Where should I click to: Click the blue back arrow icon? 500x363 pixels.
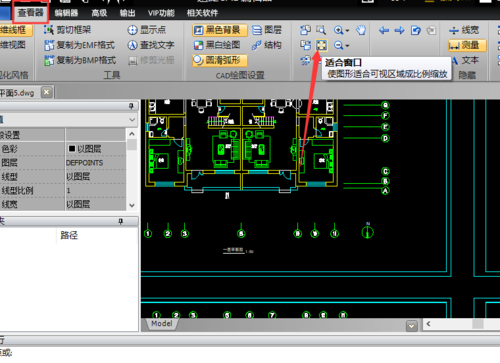(384, 31)
